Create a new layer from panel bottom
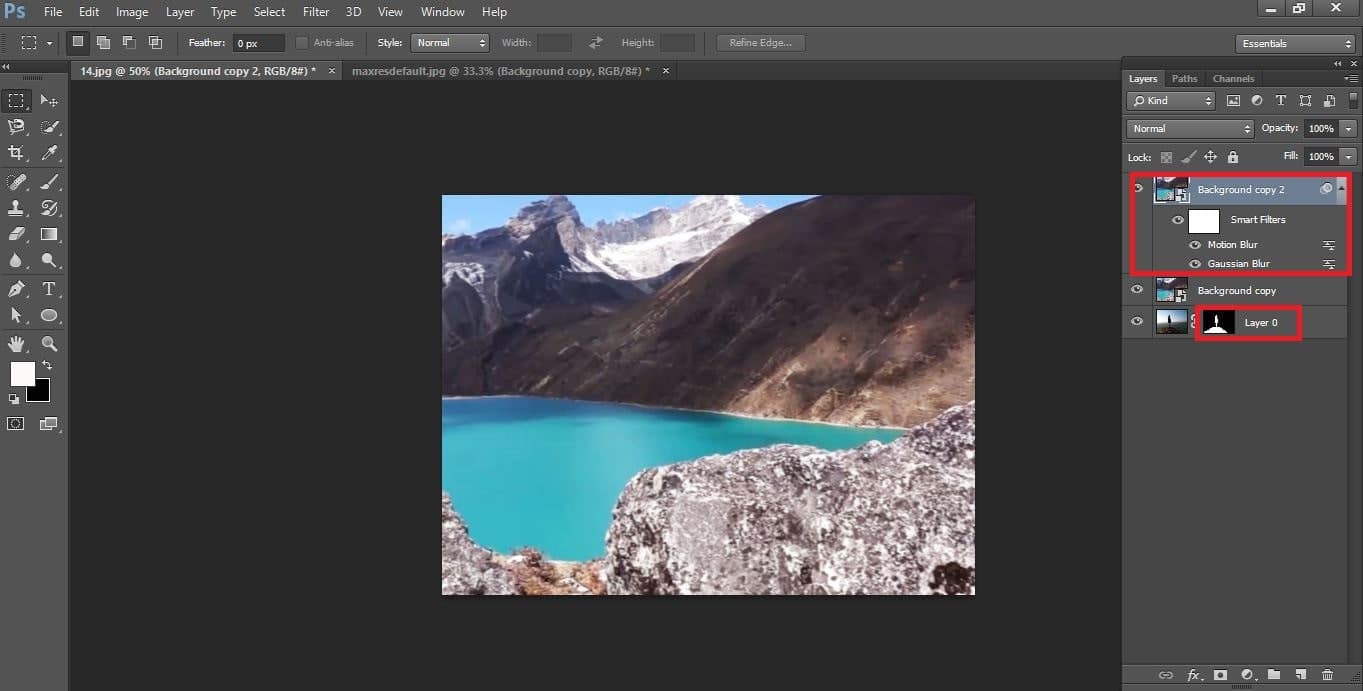The image size is (1363, 691). click(1301, 675)
